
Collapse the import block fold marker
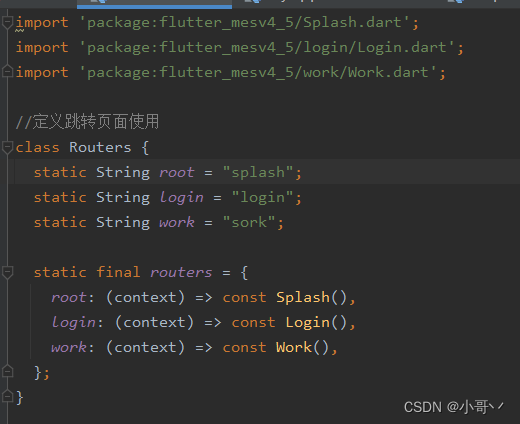(7, 22)
